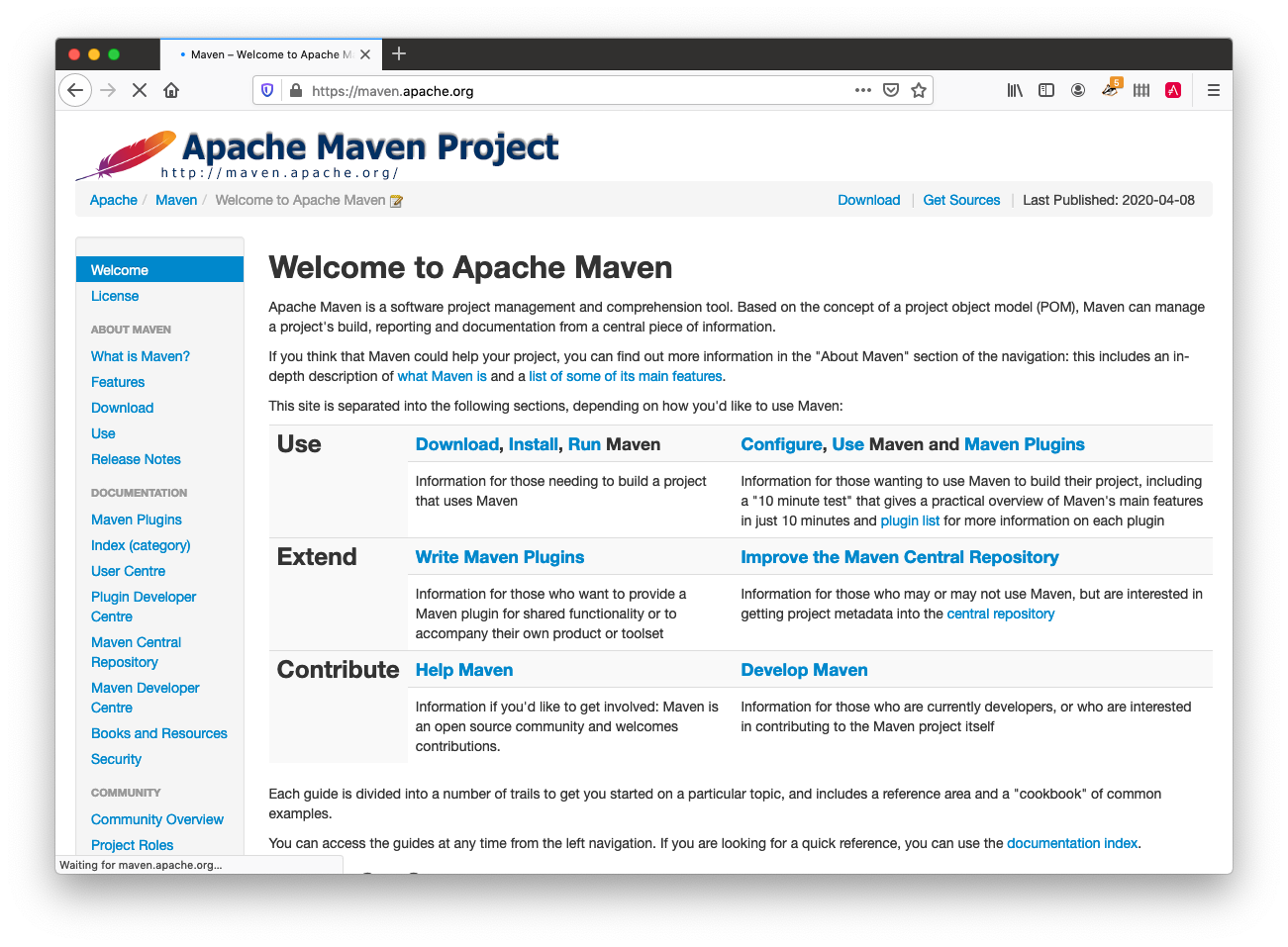
Task: Show site security padlock details
Action: click(x=295, y=90)
